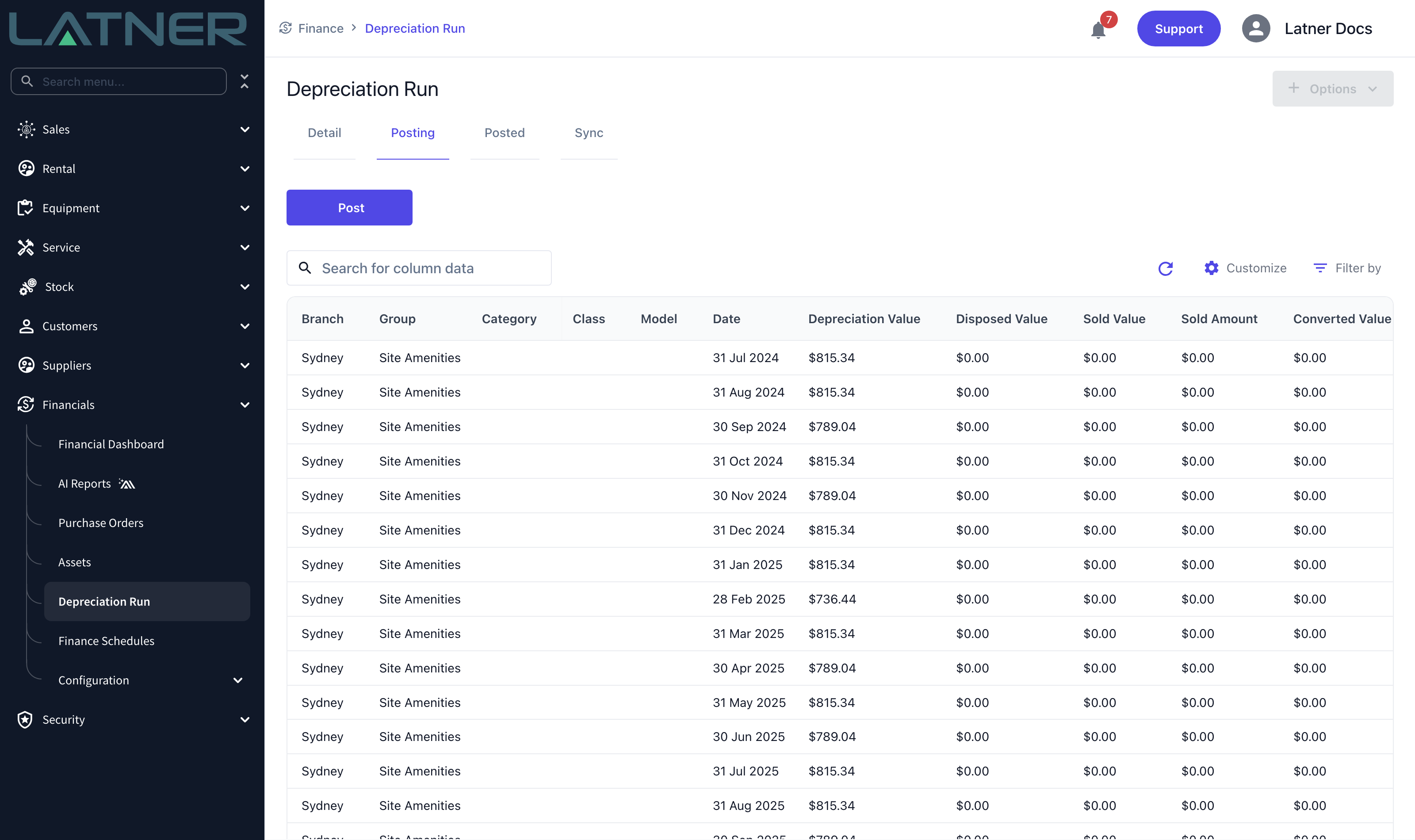
Task: Click the user avatar icon
Action: pyautogui.click(x=1256, y=28)
